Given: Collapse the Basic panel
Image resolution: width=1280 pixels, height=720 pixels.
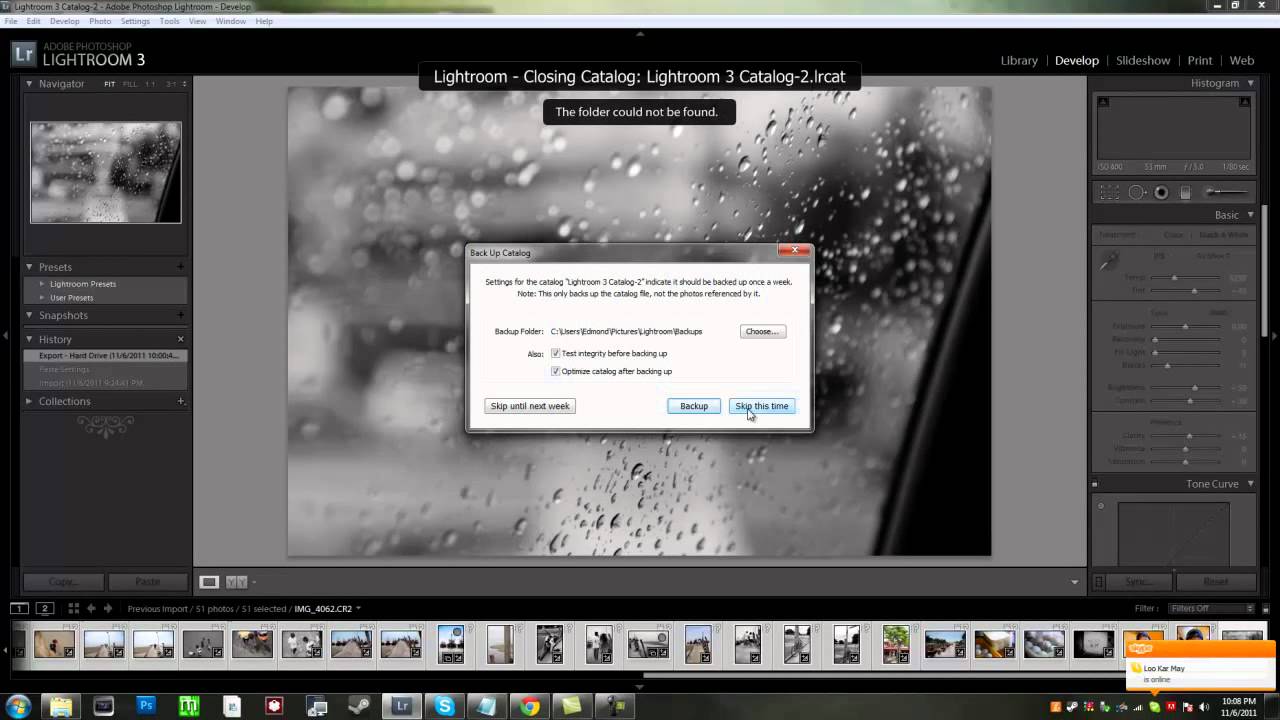Looking at the screenshot, I should pyautogui.click(x=1250, y=215).
